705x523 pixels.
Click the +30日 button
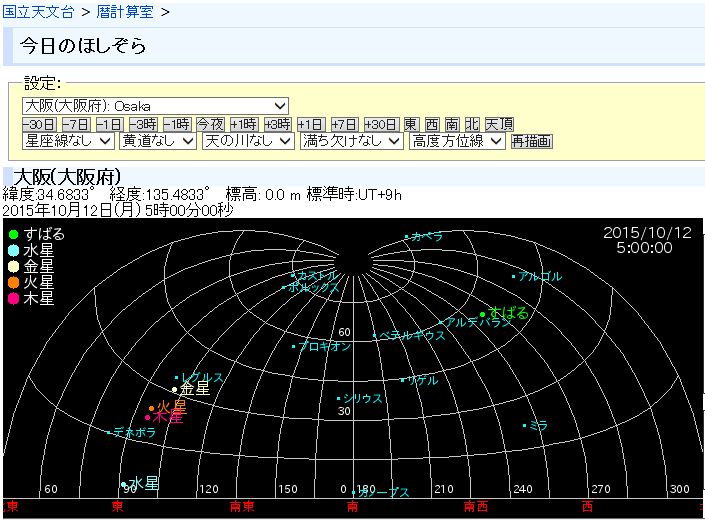pos(381,124)
